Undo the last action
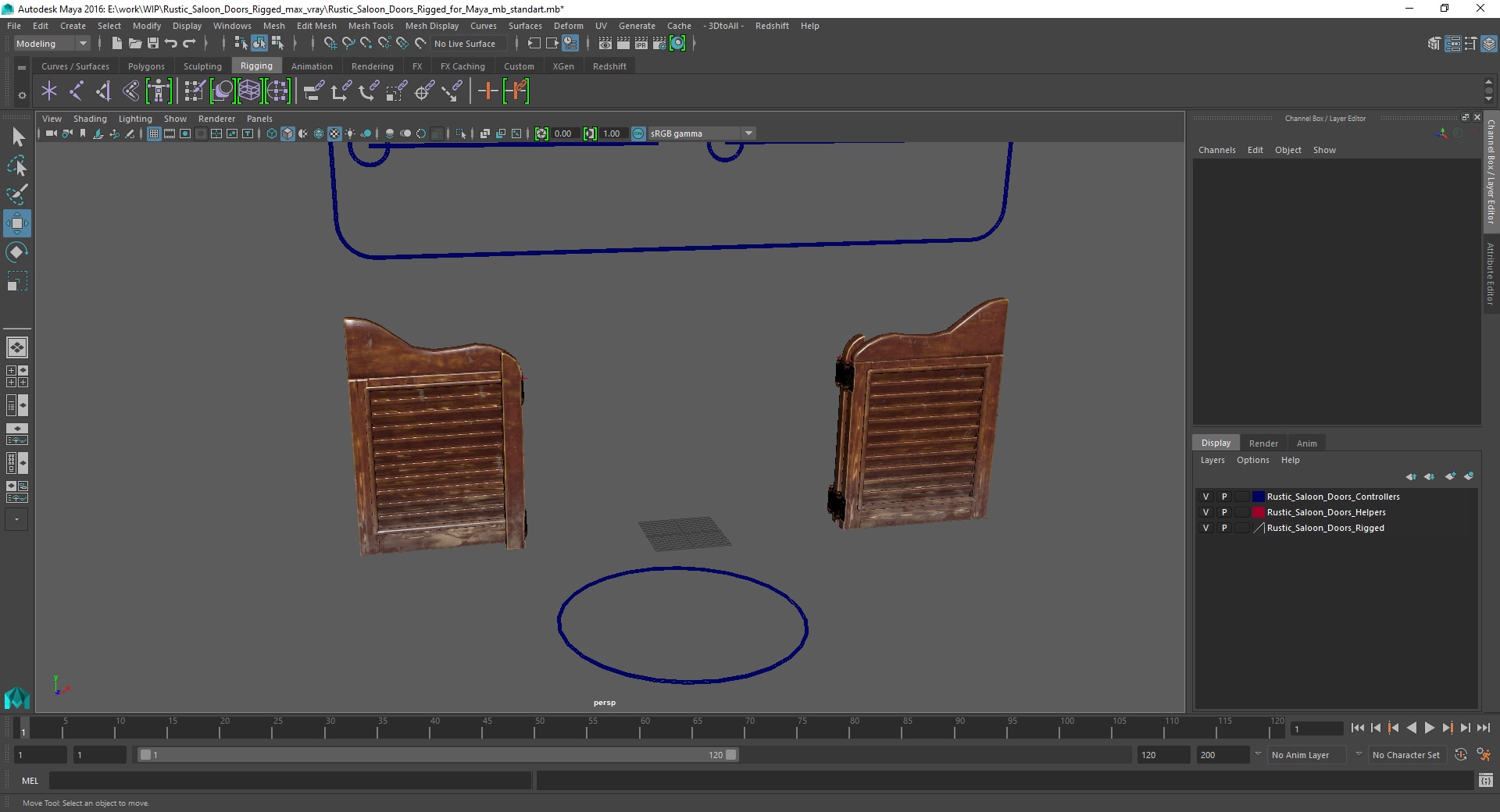The image size is (1500, 812). 171,44
